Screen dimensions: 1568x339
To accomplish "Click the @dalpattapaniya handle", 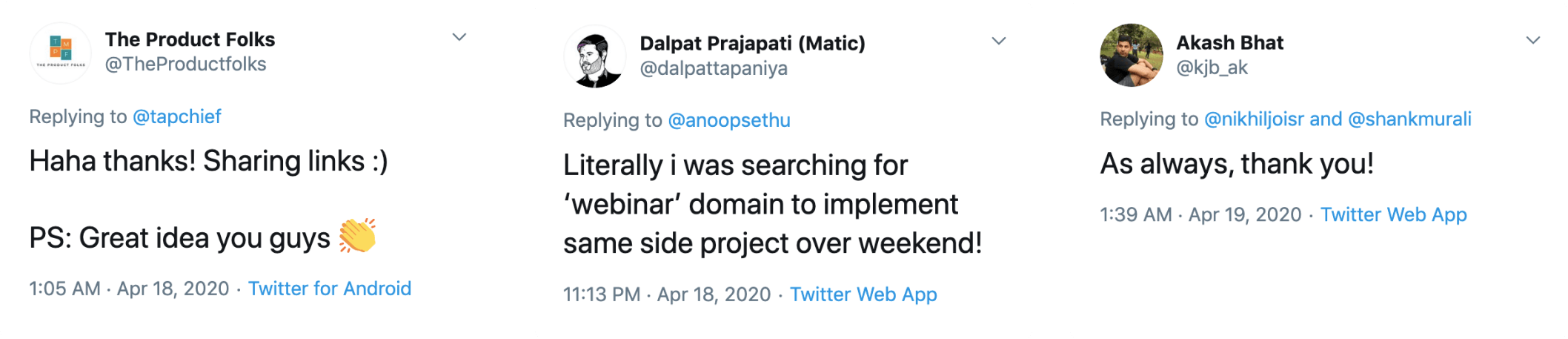I will coord(714,68).
